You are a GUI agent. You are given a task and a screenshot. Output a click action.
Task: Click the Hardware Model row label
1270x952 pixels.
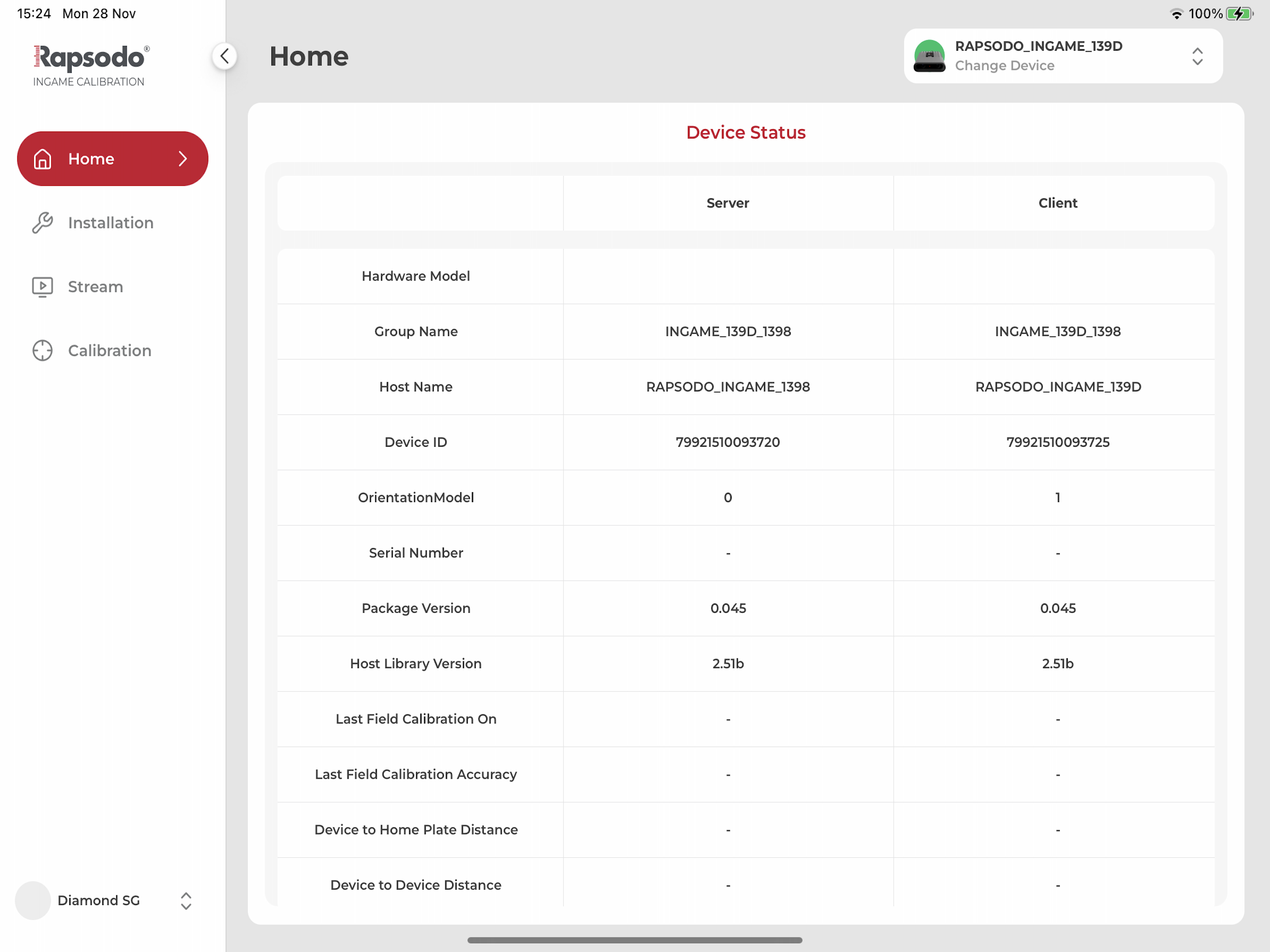point(416,276)
